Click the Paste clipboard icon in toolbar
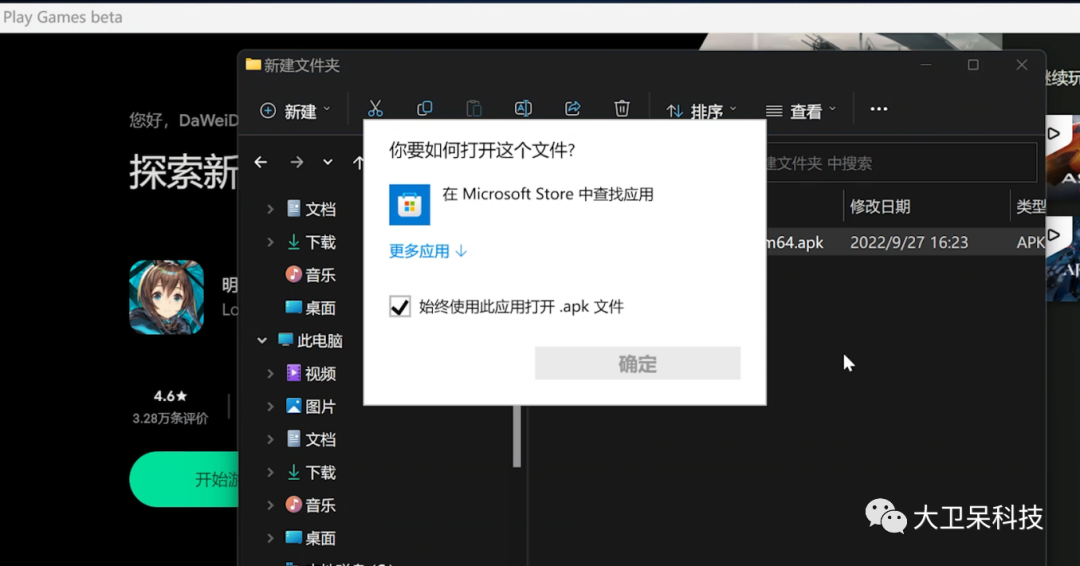The height and width of the screenshot is (566, 1080). click(x=474, y=109)
